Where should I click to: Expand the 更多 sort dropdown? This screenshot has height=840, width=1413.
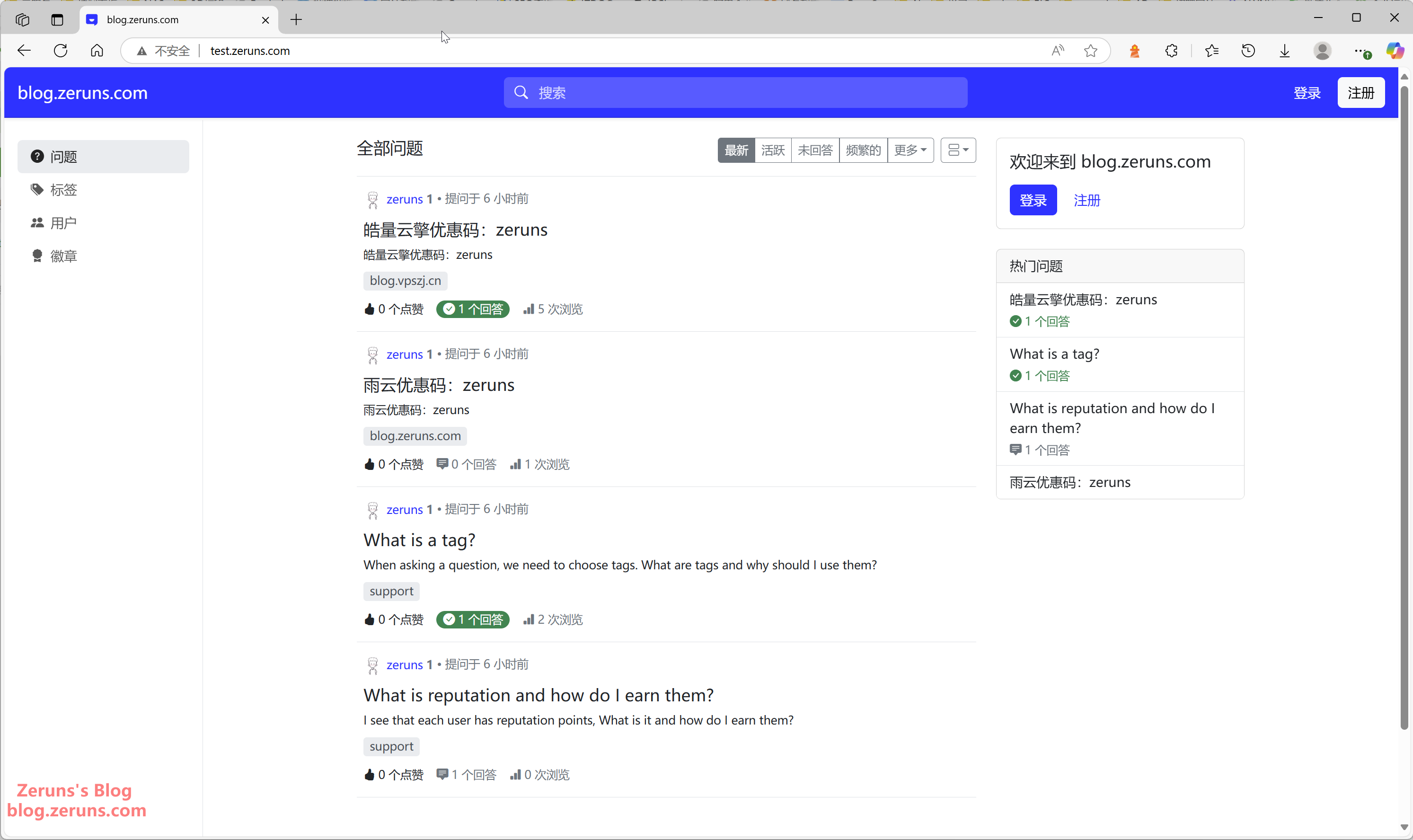pos(910,150)
